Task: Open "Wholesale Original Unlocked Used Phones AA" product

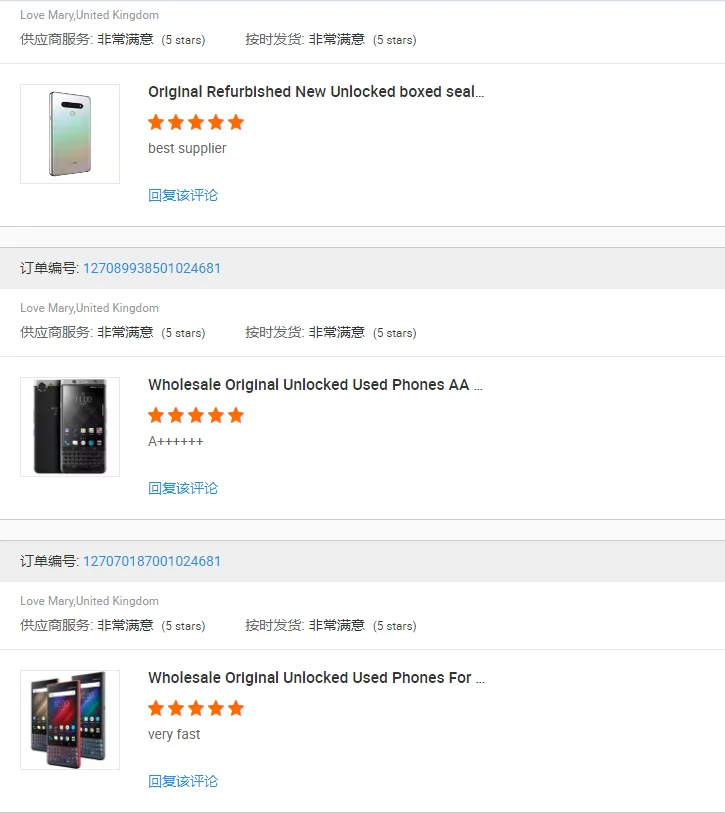Action: point(316,385)
